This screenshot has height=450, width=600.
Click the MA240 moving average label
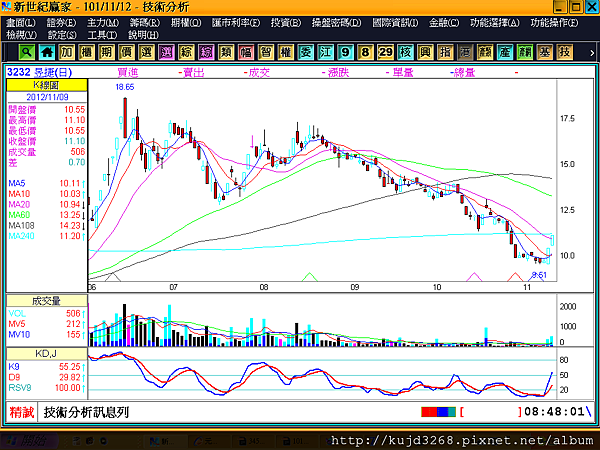click(21, 236)
